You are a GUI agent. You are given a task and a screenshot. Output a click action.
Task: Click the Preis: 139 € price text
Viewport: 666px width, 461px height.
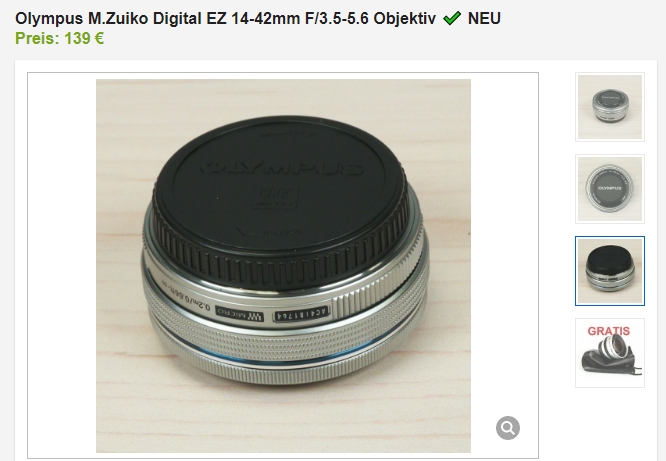point(59,39)
